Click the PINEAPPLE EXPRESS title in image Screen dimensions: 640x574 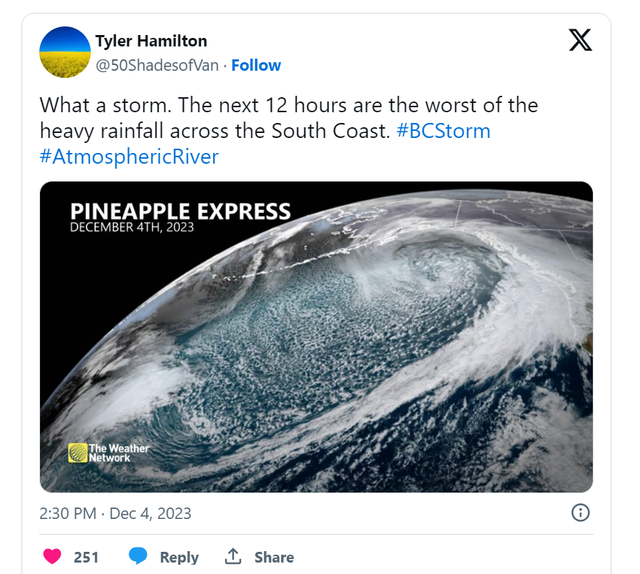pos(180,211)
